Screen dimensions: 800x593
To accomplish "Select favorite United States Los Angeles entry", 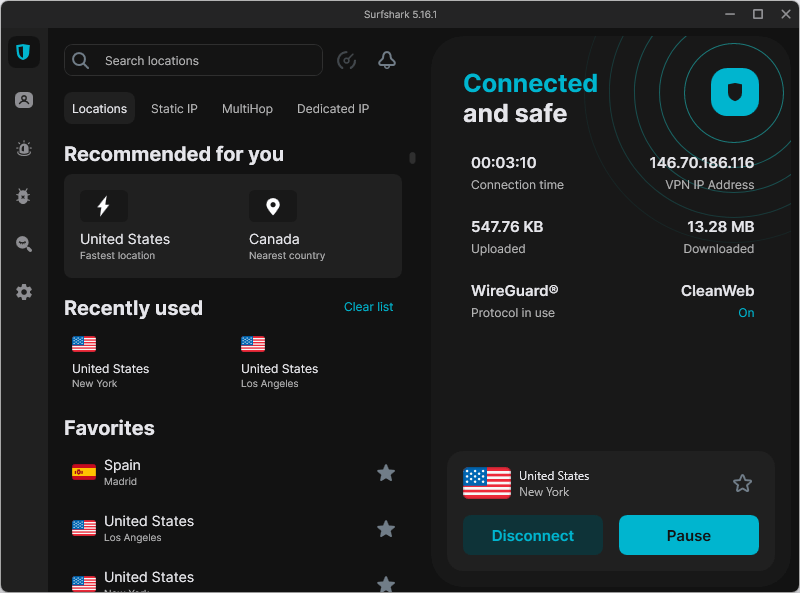I will click(x=233, y=529).
